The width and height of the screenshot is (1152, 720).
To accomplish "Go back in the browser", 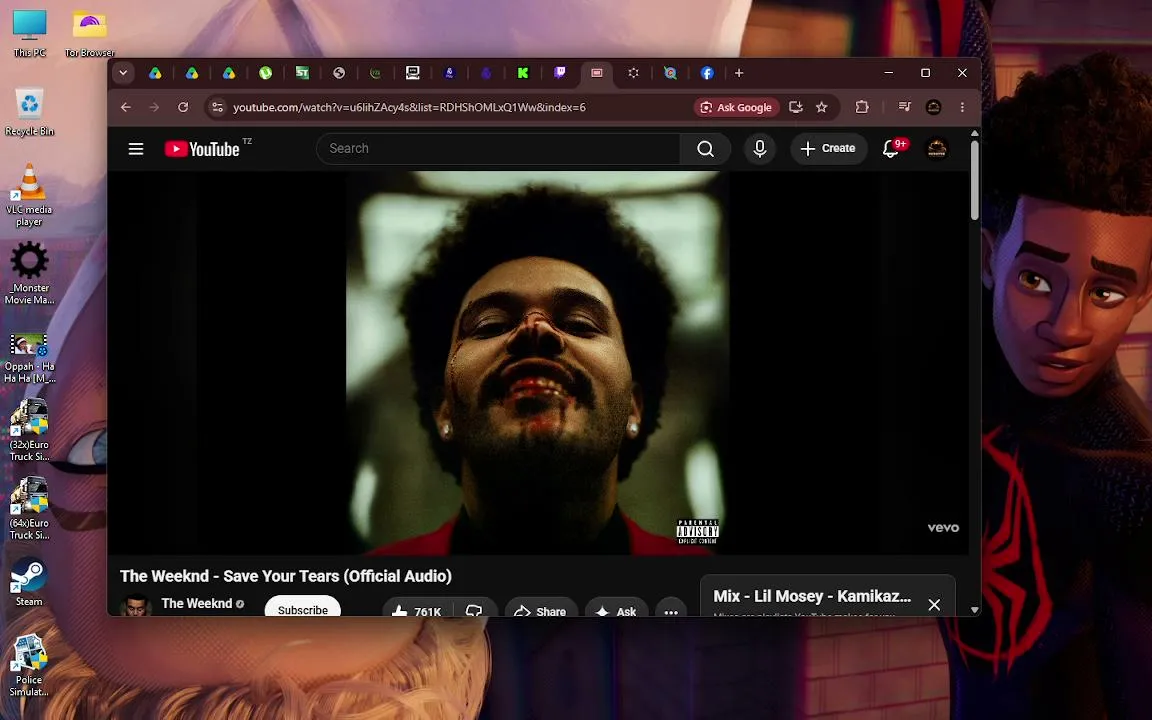I will coord(126,107).
